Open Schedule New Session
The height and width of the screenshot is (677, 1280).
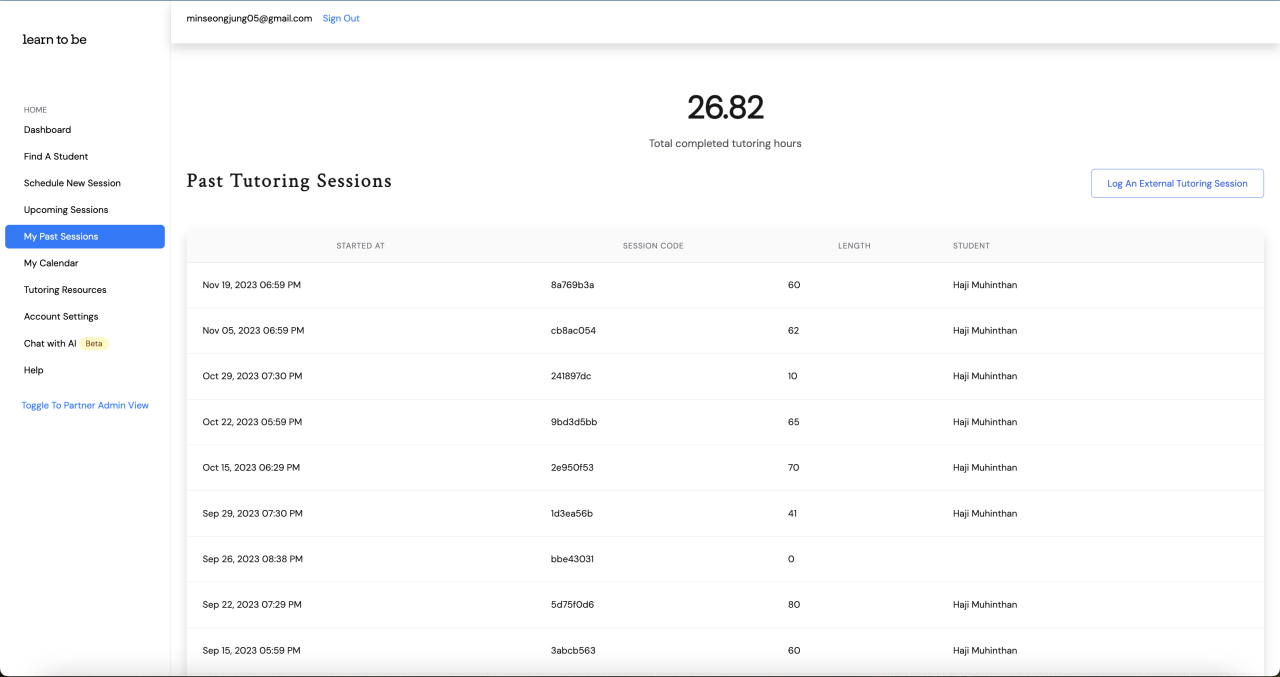coord(72,183)
